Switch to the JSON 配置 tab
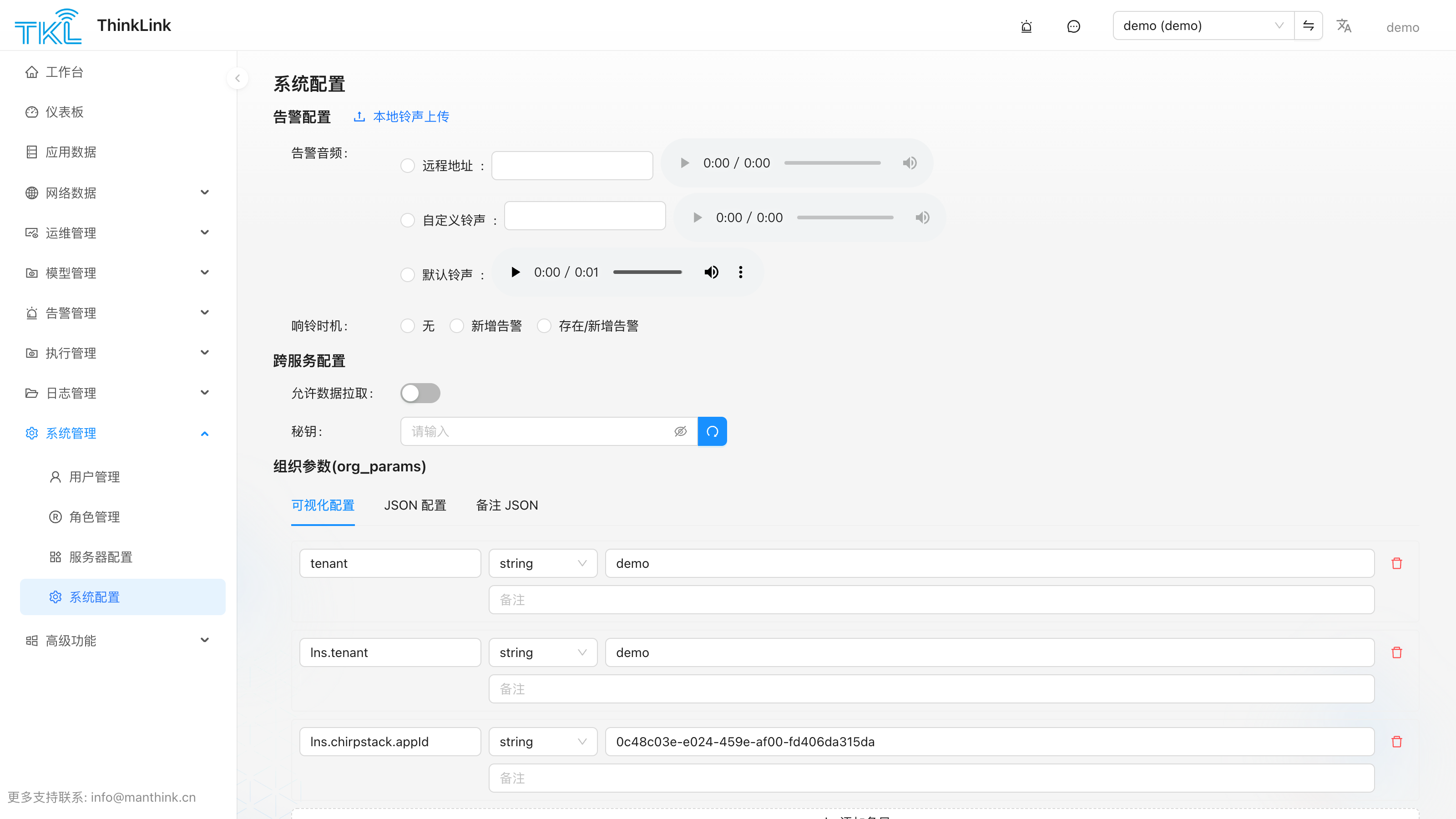Viewport: 1456px width, 819px height. (415, 506)
